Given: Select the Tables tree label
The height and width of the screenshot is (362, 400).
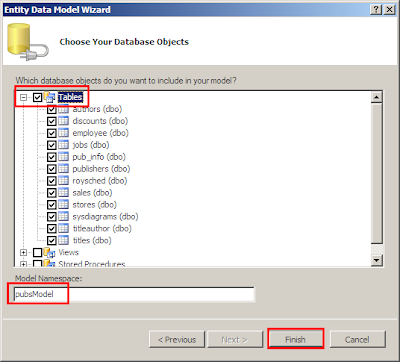Looking at the screenshot, I should click(x=70, y=97).
